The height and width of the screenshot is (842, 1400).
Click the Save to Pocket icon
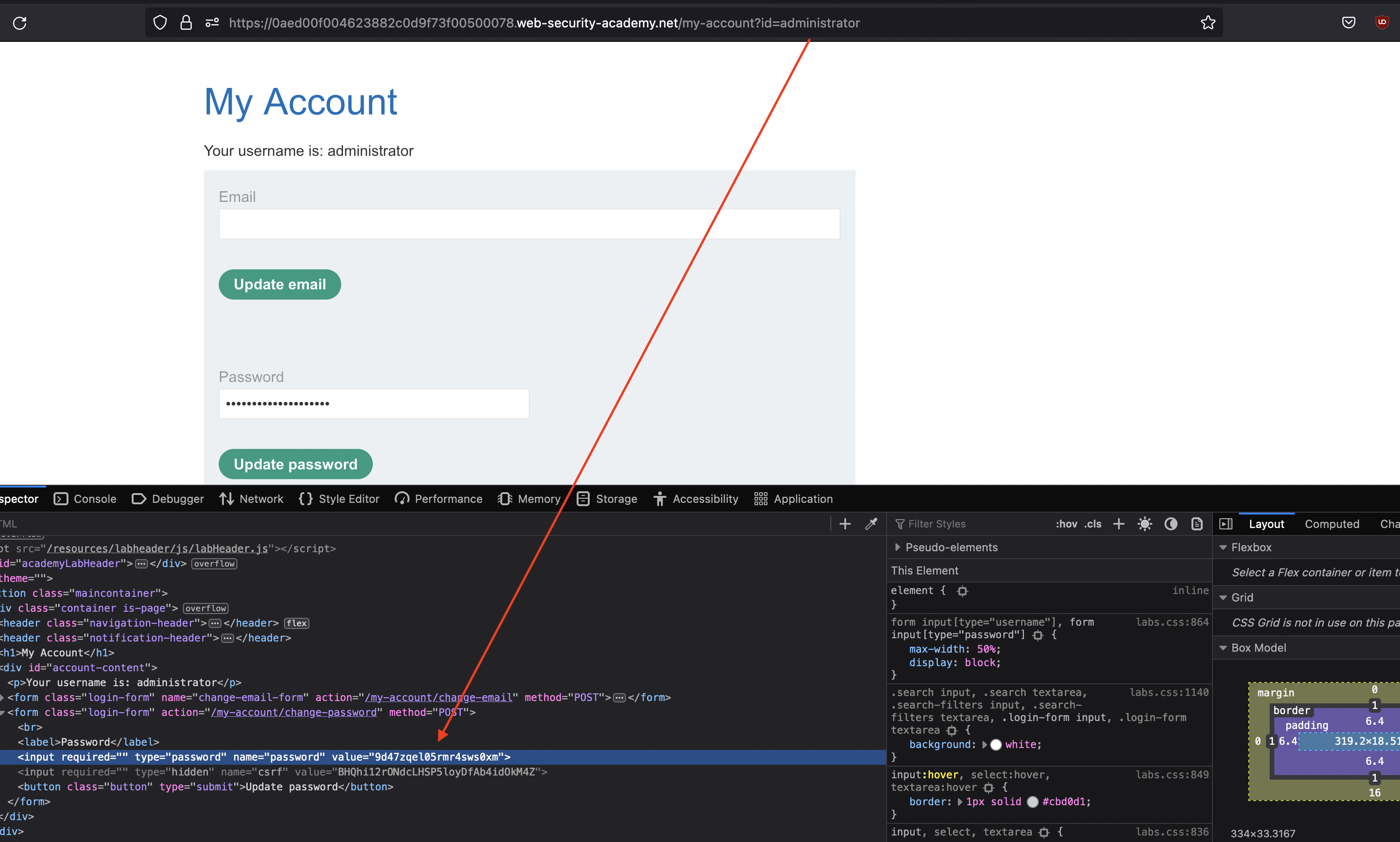(x=1348, y=23)
